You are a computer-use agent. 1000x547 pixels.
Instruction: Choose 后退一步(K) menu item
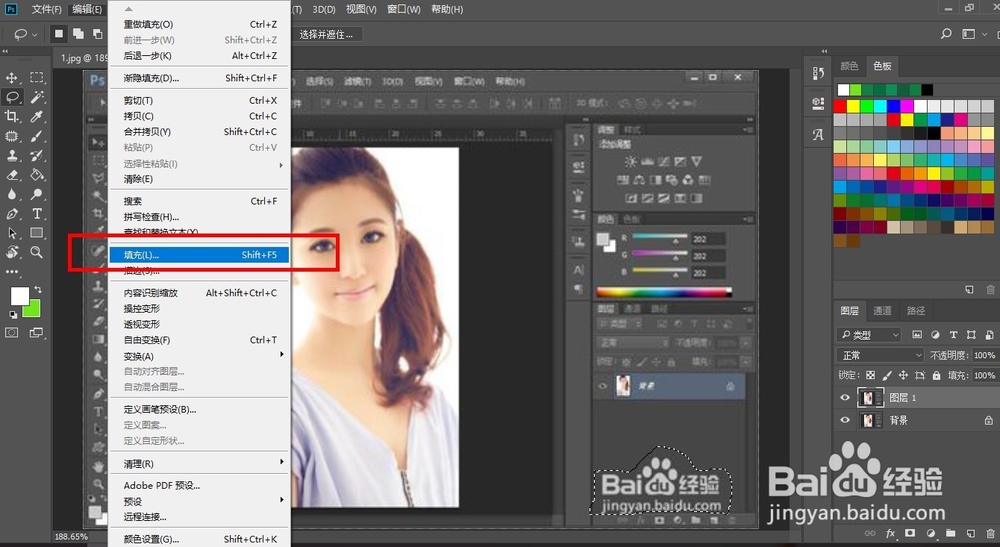click(x=200, y=55)
